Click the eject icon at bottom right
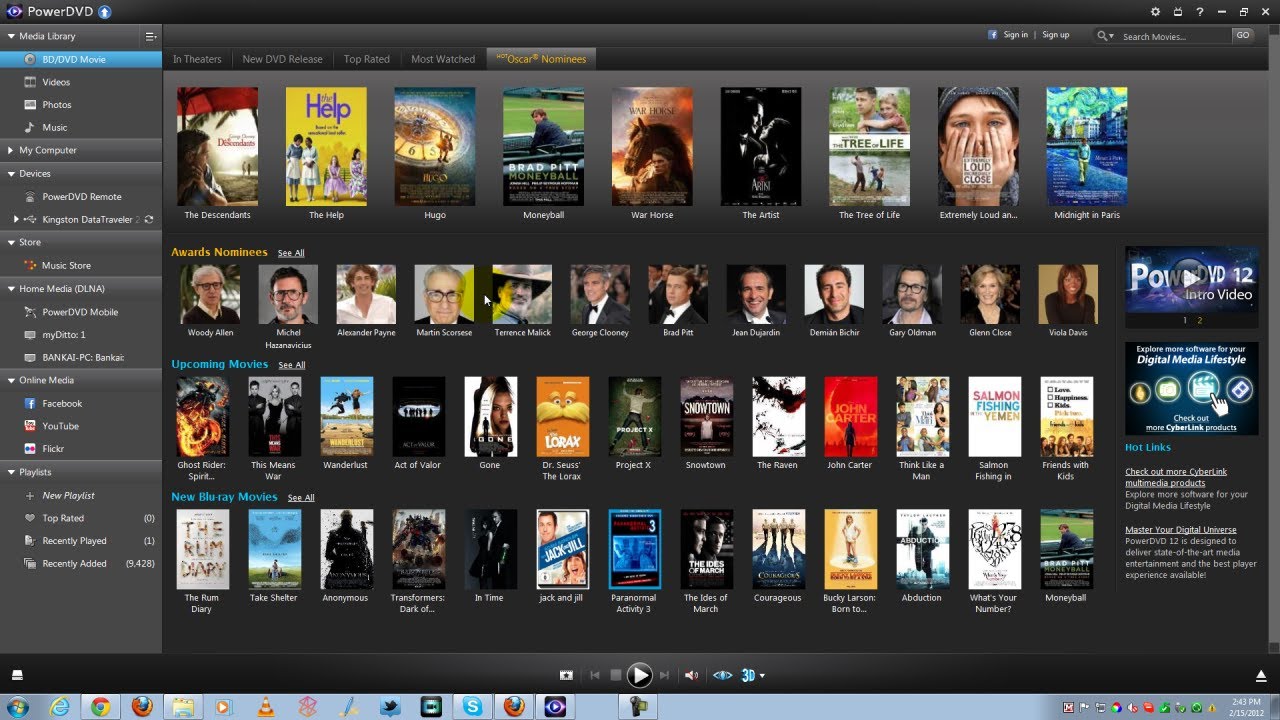Viewport: 1280px width, 720px height. point(1261,676)
